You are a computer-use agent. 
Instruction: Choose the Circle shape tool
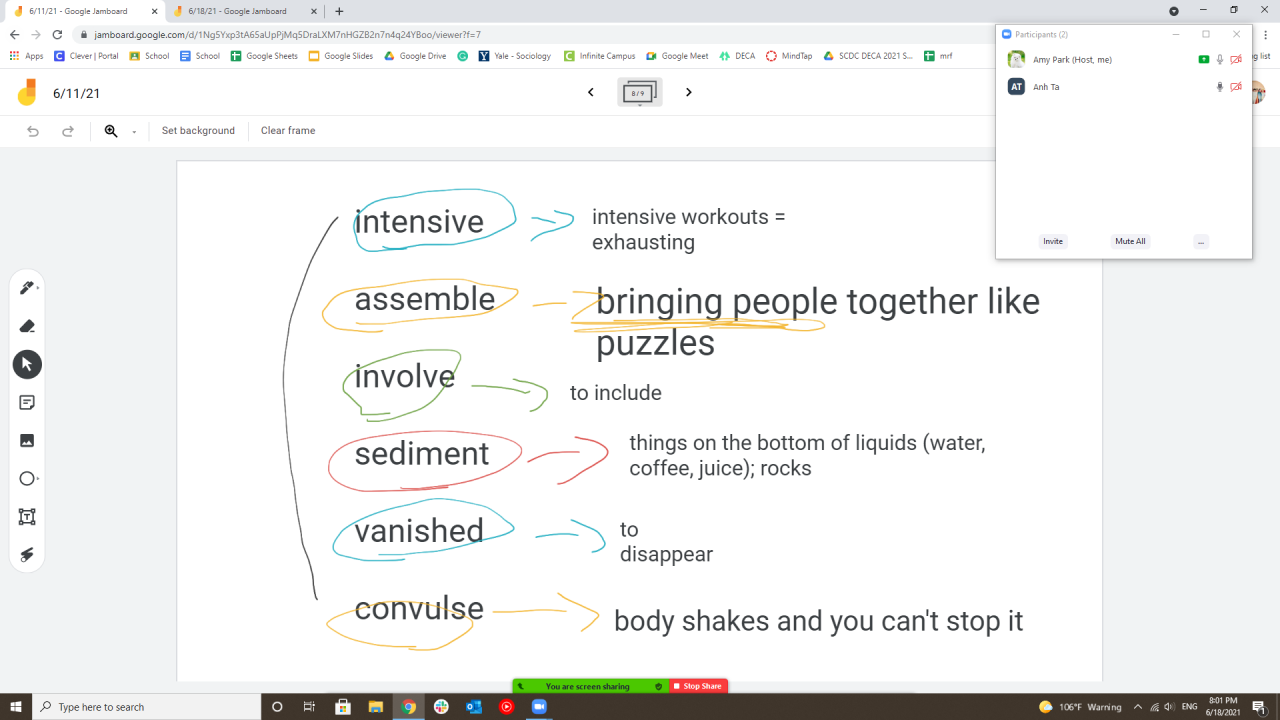pyautogui.click(x=27, y=479)
